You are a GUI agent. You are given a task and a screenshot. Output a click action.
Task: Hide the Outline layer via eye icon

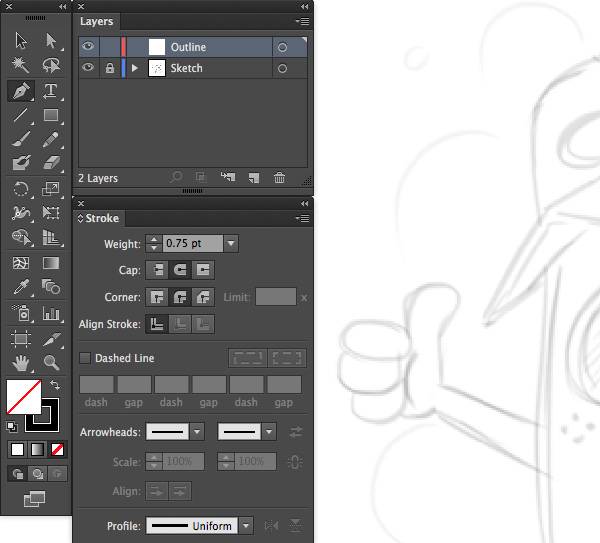[x=88, y=47]
